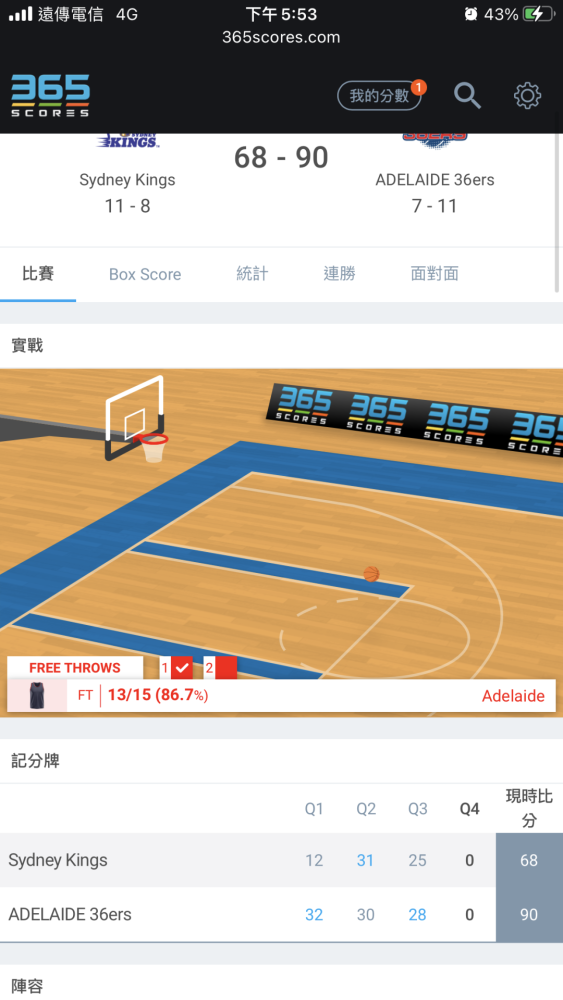The image size is (563, 1000).
Task: Tap the first free throw checkmark box
Action: 182,668
